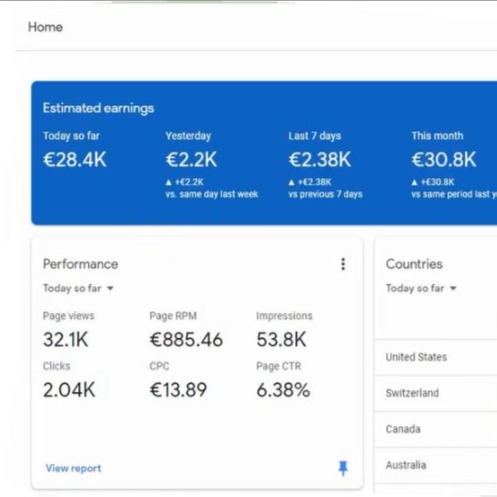Open the Countries 'Today so far' dropdown

click(x=421, y=288)
